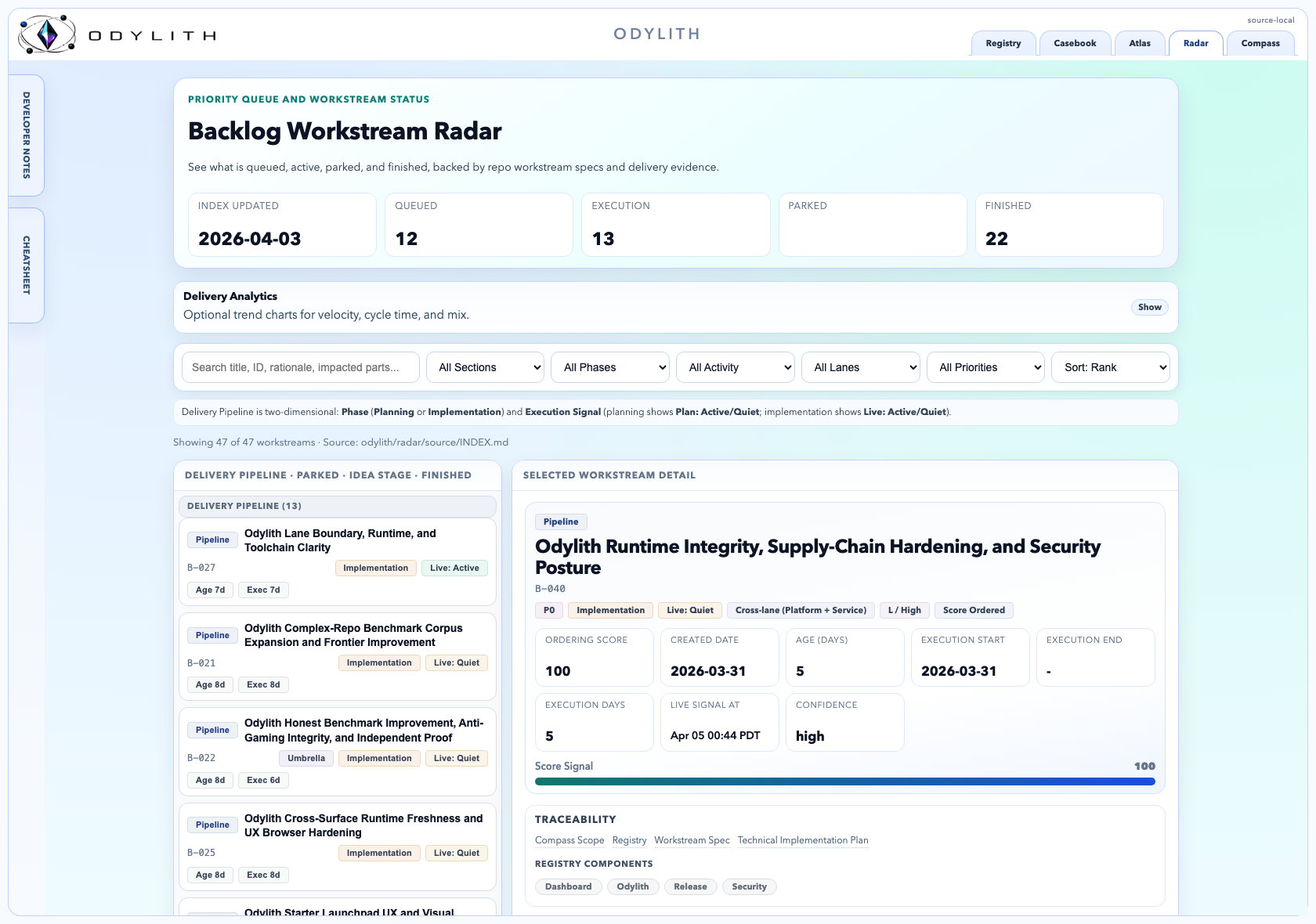
Task: Click the Dashboard registry component chip
Action: coord(569,886)
